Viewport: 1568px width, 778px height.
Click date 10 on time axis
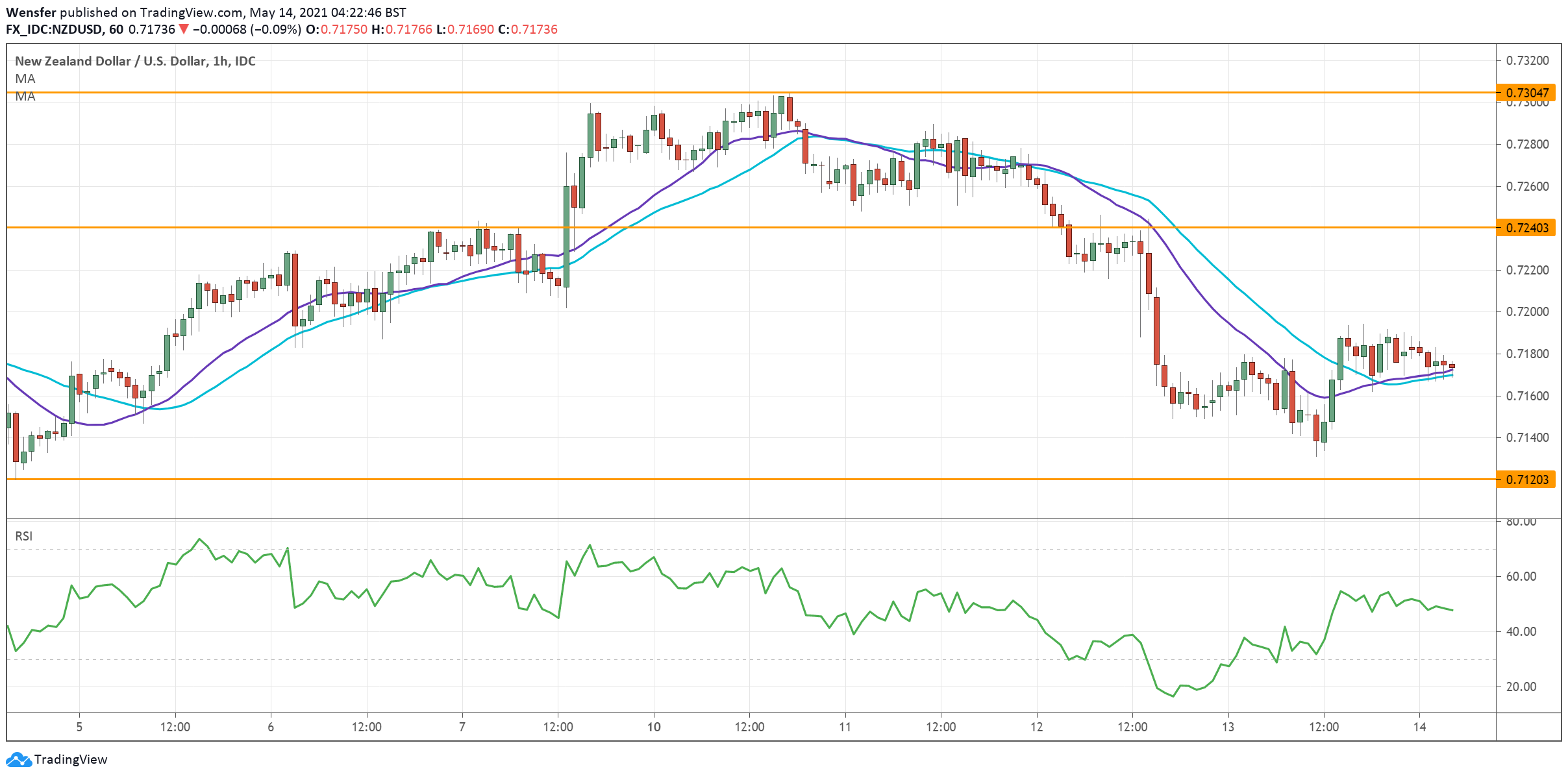(654, 727)
